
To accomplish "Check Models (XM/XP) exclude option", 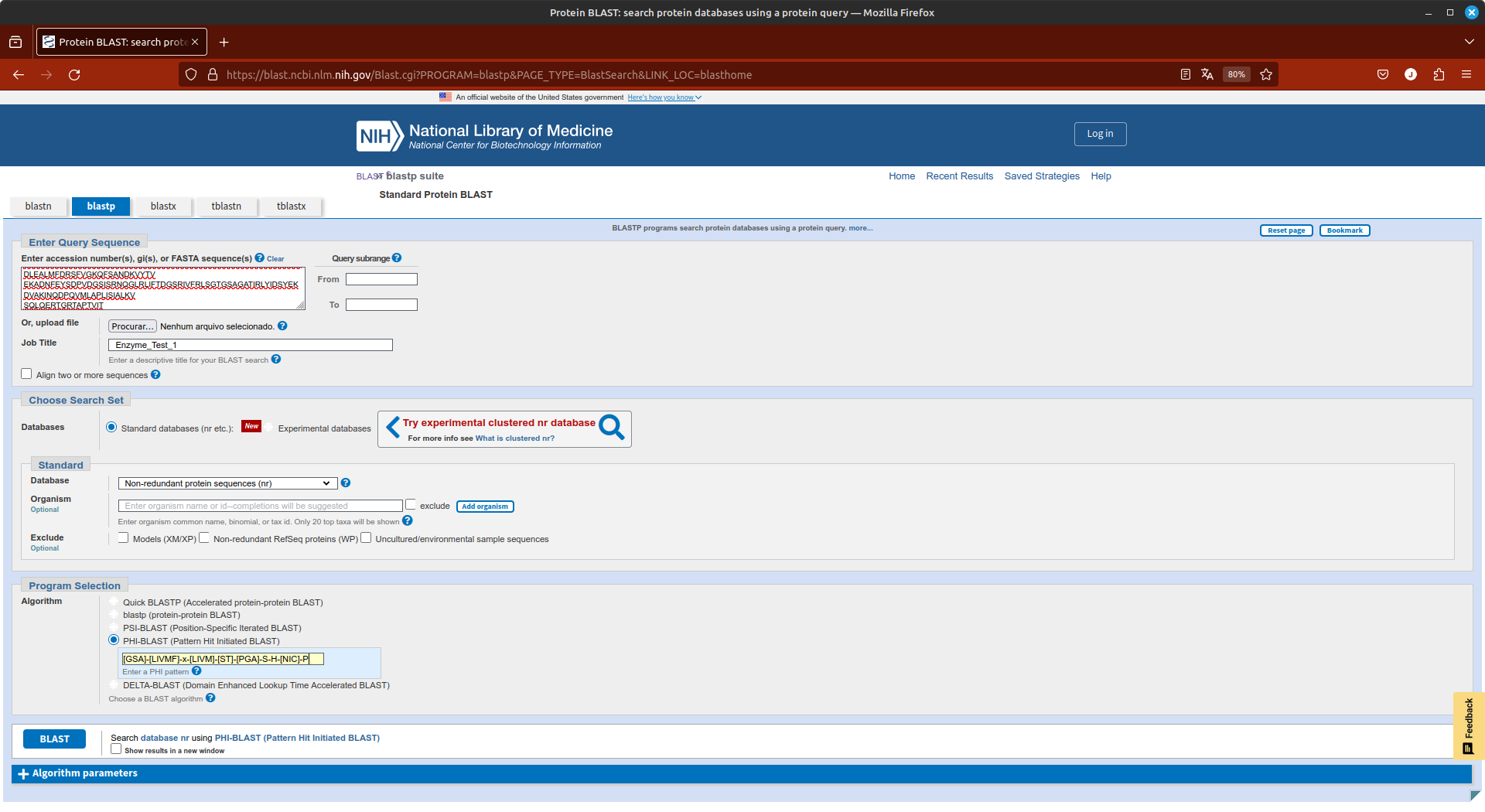I will (123, 537).
